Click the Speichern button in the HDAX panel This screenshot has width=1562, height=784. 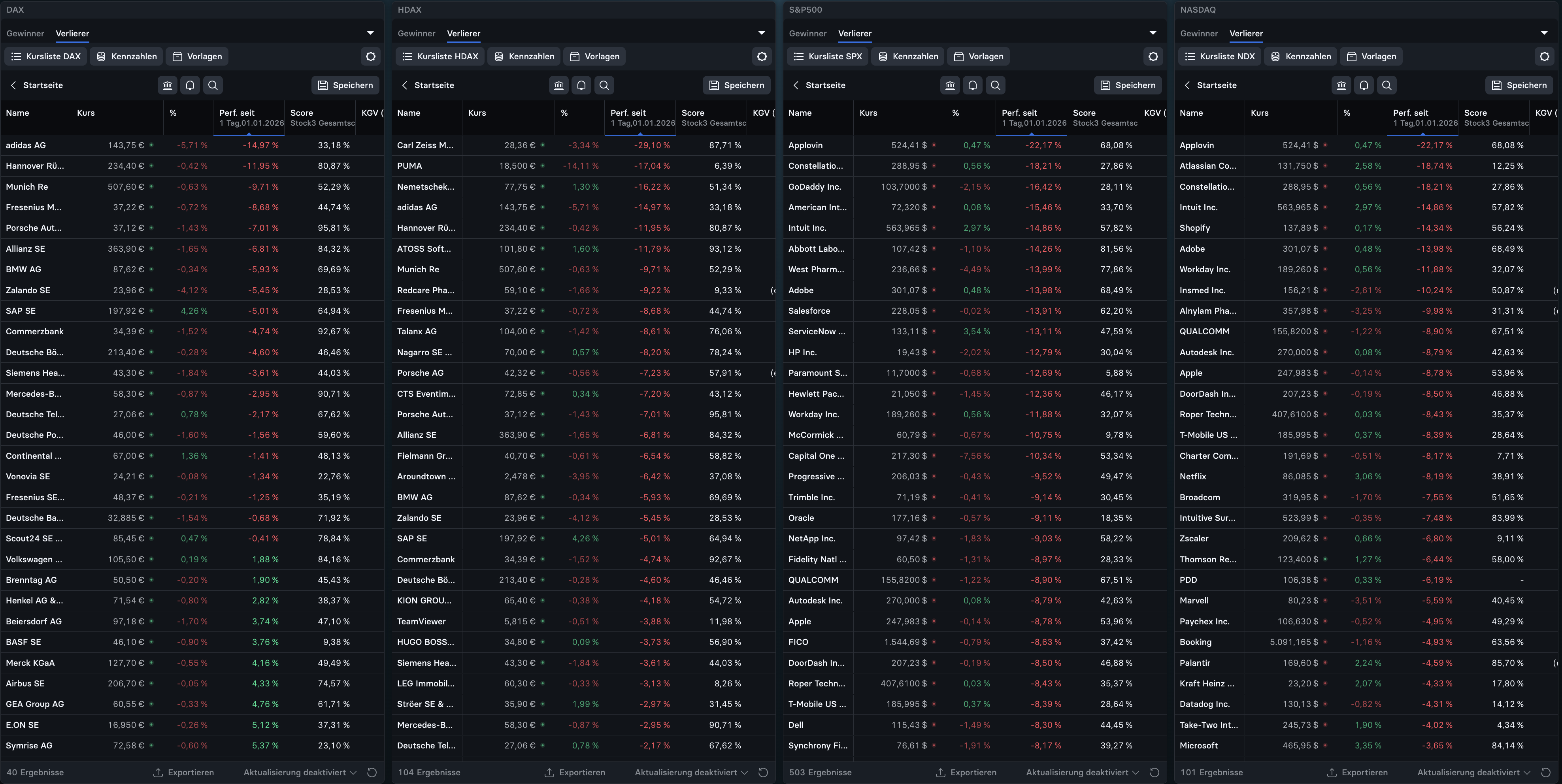[x=737, y=85]
